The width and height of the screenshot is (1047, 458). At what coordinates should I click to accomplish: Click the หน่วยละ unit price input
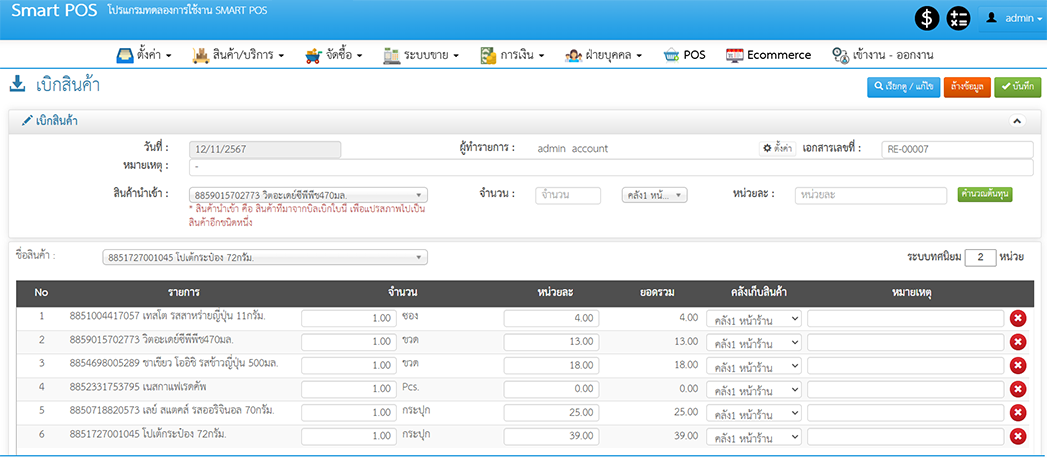[x=871, y=195]
